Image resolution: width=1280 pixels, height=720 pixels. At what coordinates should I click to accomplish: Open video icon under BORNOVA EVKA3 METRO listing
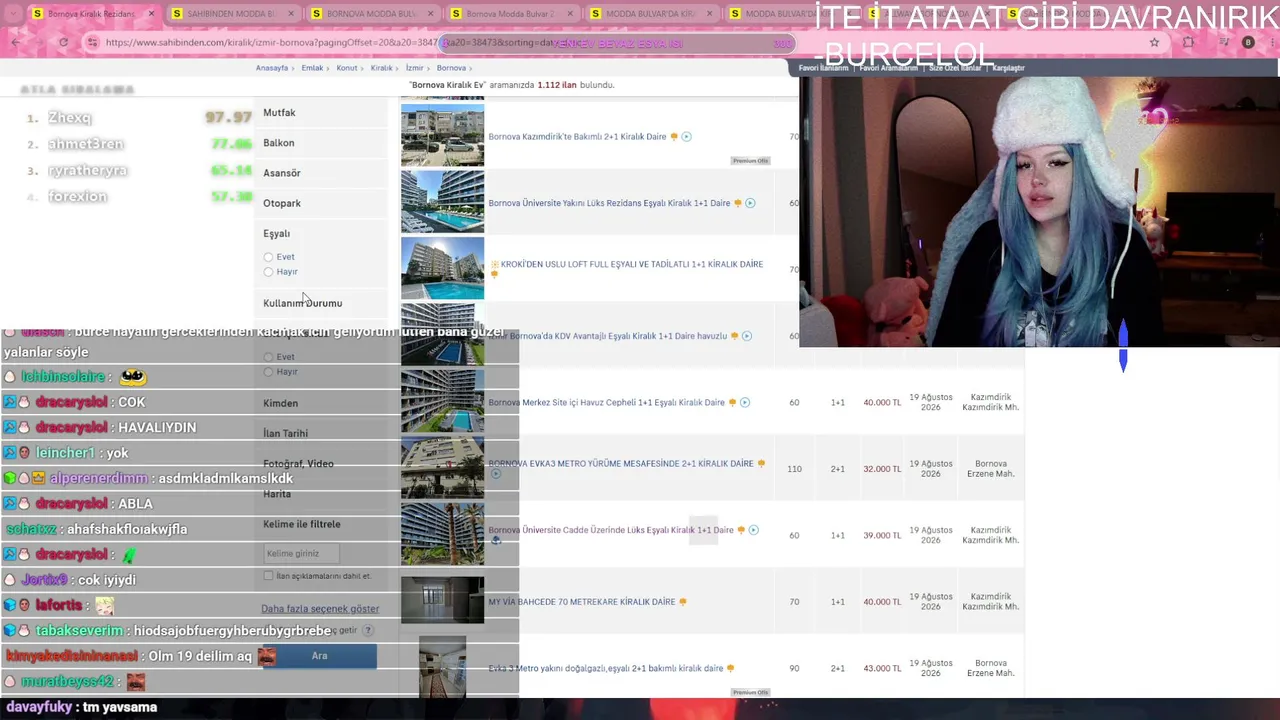point(495,474)
